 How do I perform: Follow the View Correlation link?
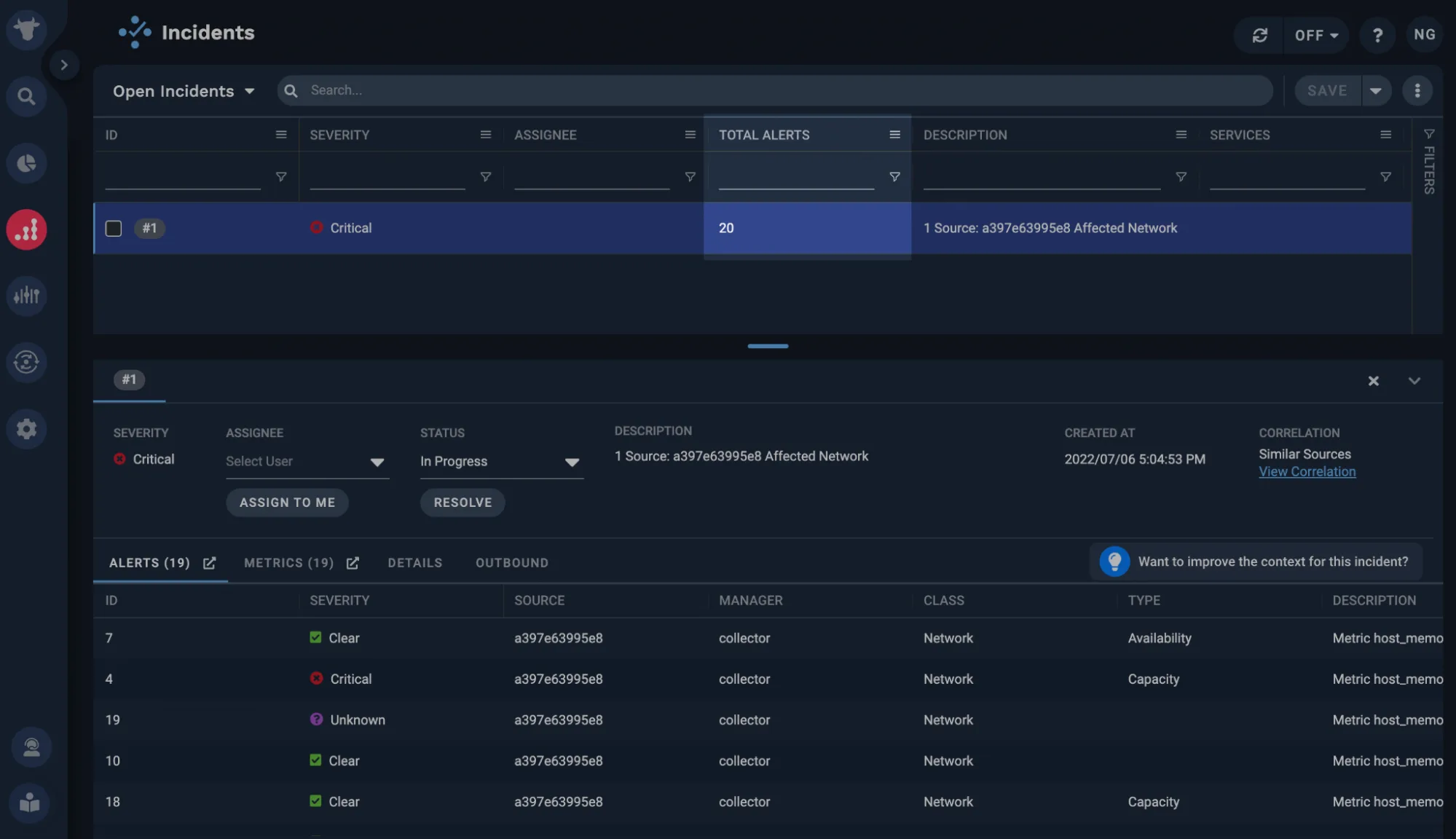pyautogui.click(x=1307, y=472)
